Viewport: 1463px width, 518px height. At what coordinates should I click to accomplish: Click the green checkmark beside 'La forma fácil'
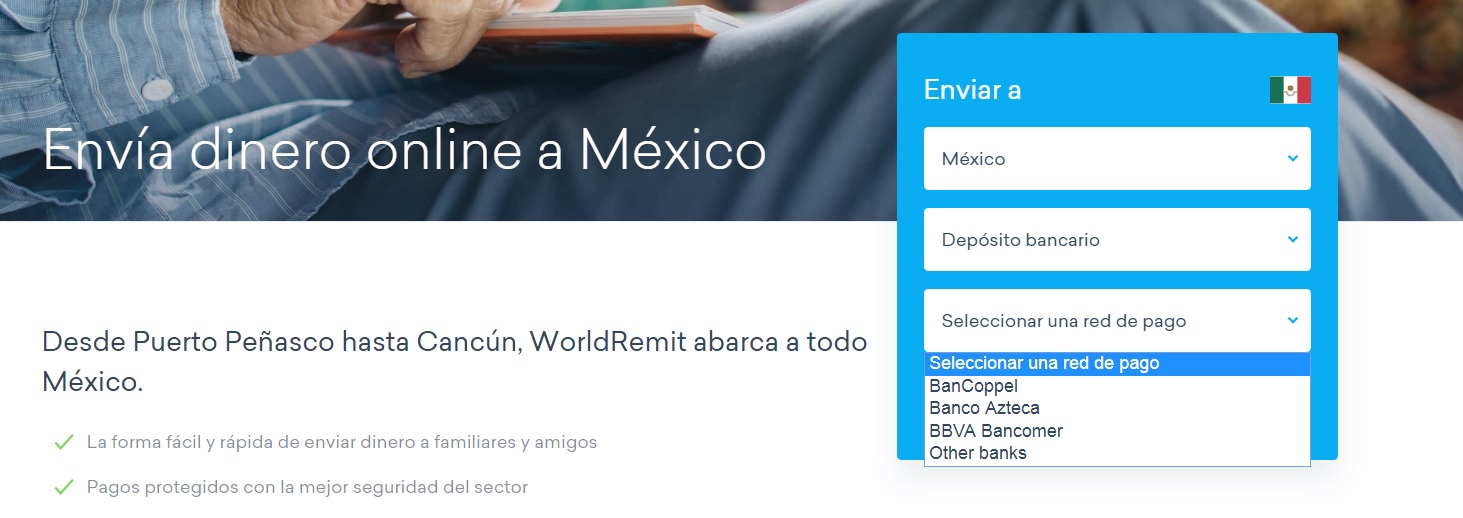[x=64, y=442]
